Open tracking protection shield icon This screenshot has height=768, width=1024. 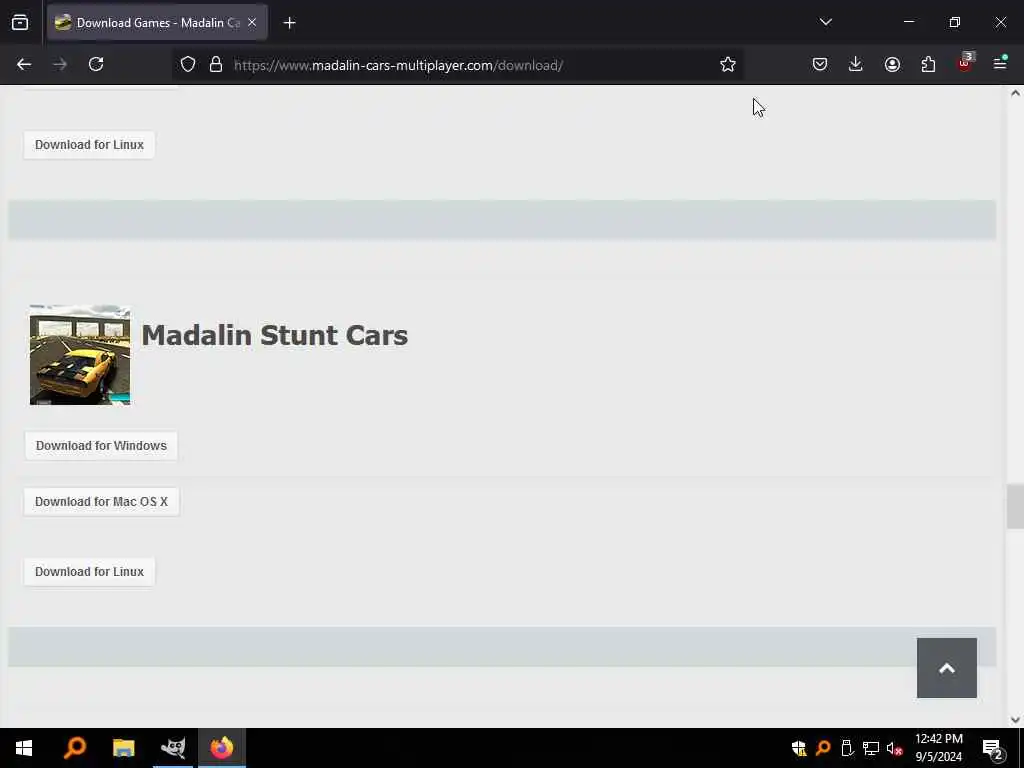coord(188,65)
